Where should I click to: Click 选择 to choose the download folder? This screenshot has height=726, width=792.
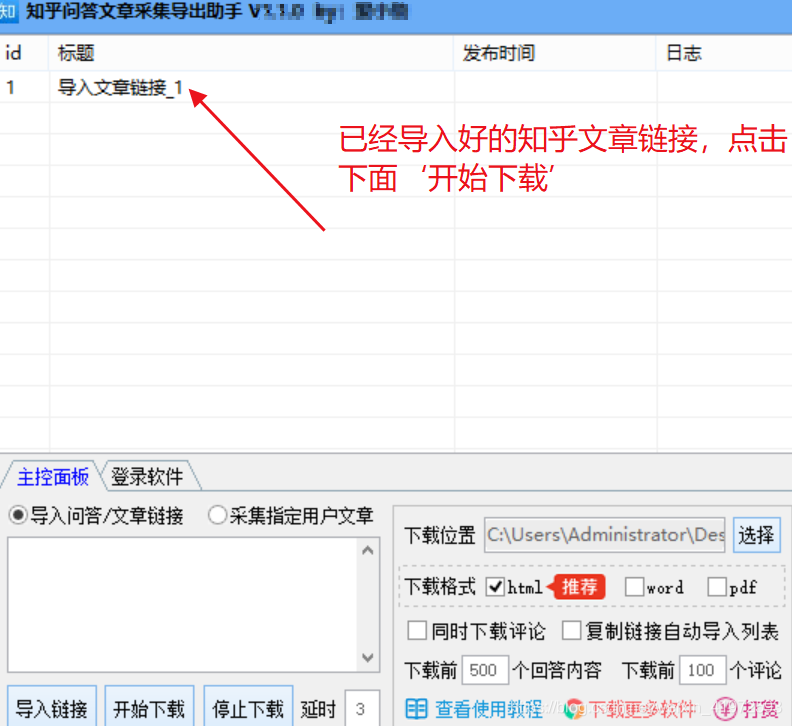click(x=757, y=535)
